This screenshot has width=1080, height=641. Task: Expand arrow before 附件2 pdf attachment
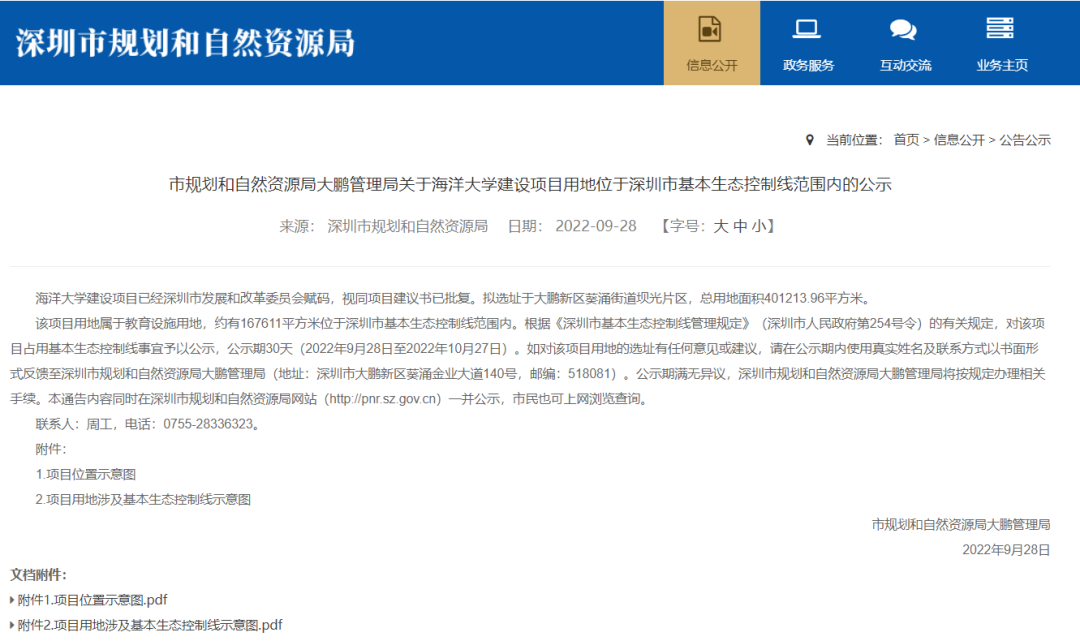12,625
